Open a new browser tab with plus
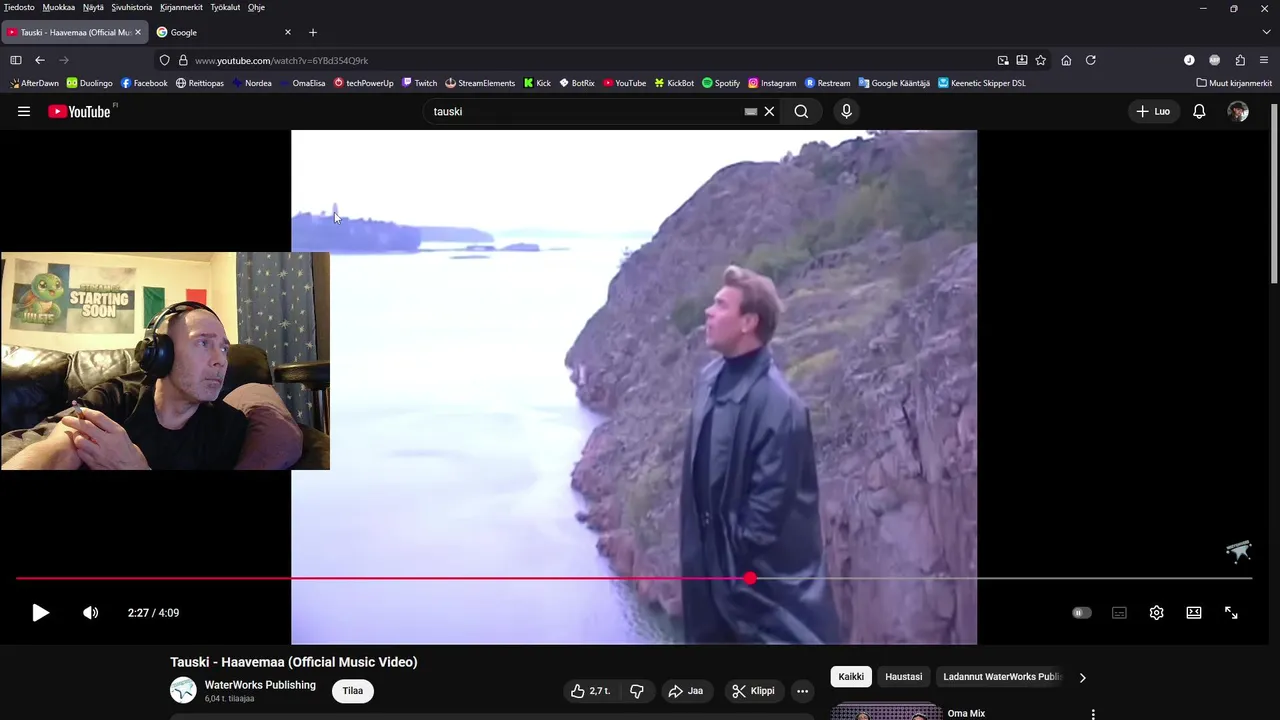The width and height of the screenshot is (1280, 720). (x=313, y=32)
